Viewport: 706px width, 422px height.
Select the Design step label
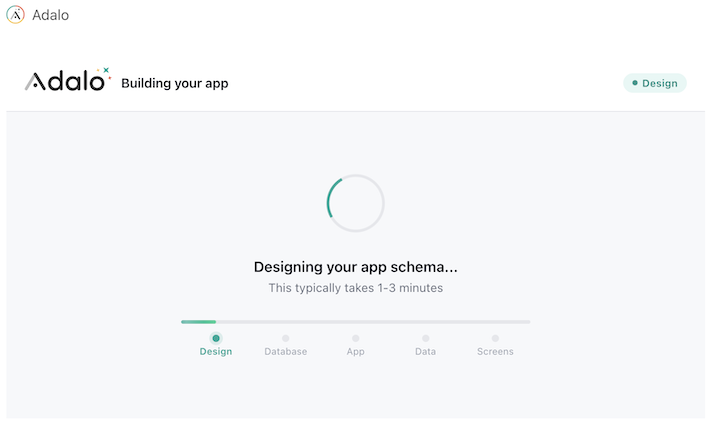216,352
